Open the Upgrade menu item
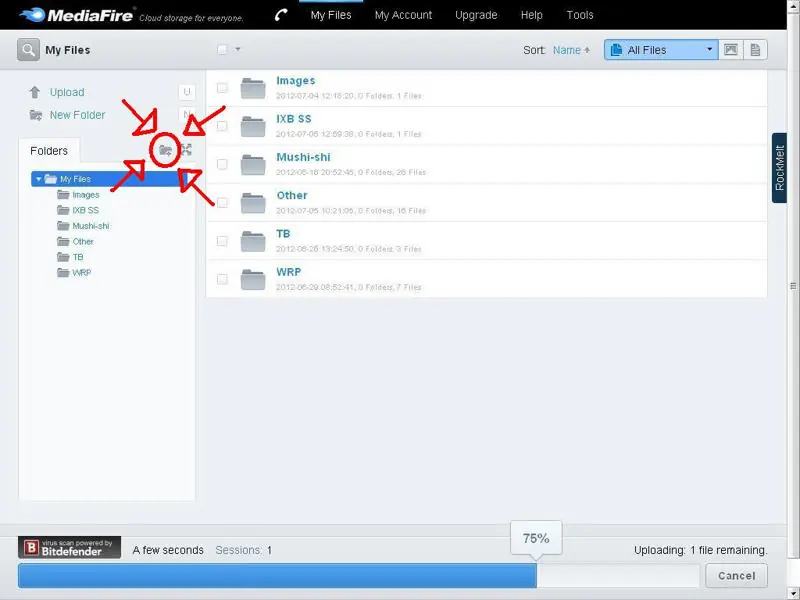 click(x=476, y=15)
